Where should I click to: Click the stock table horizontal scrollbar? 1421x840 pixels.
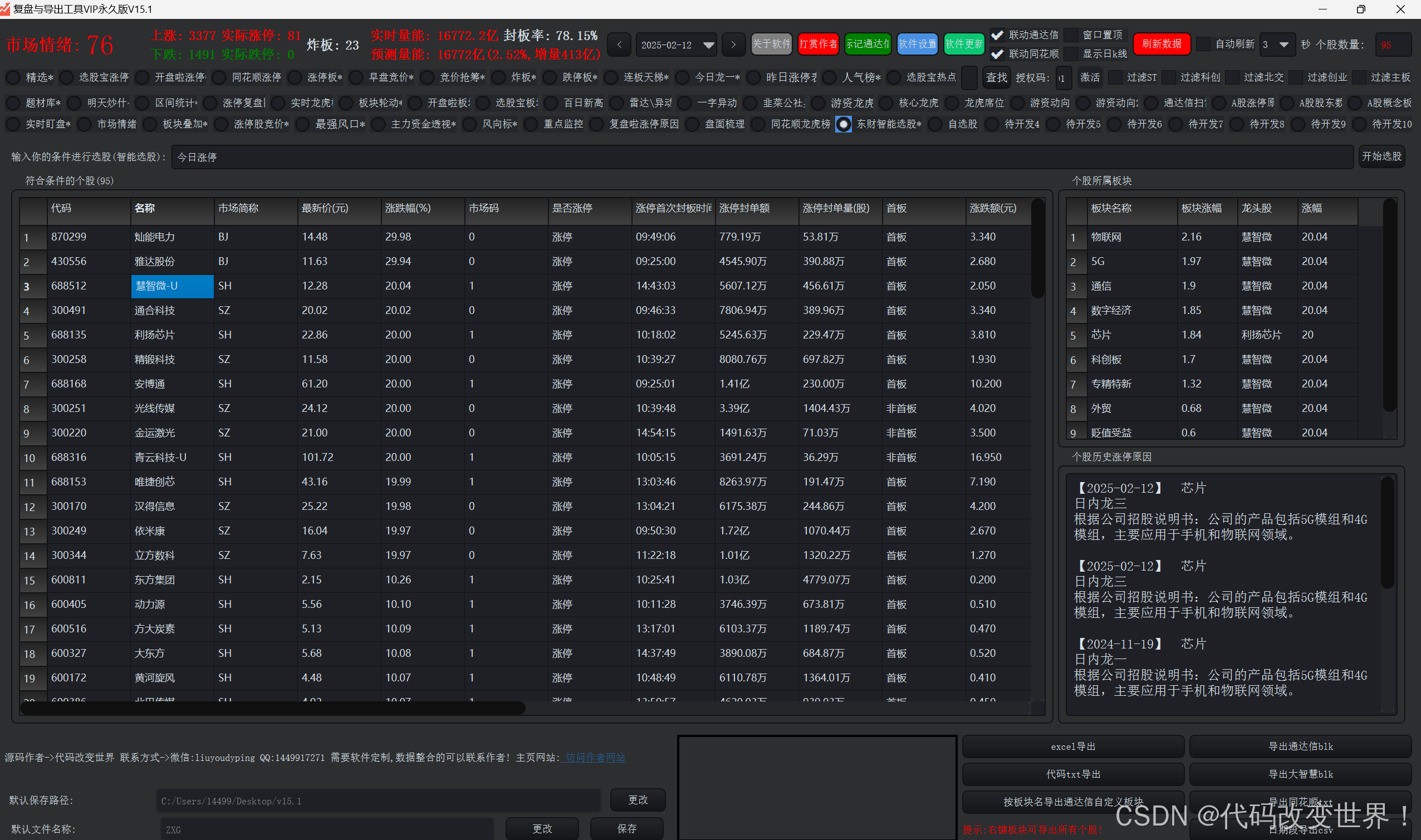pos(272,708)
